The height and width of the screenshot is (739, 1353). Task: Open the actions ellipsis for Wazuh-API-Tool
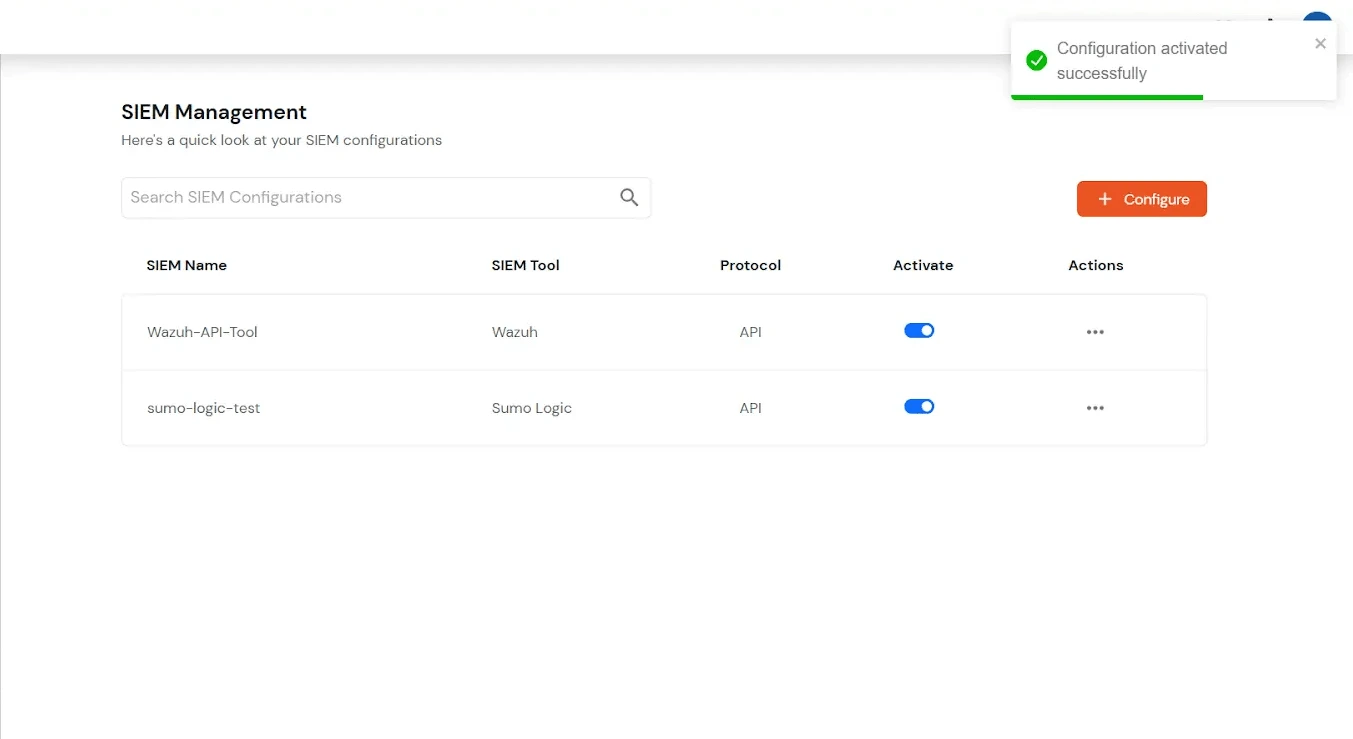point(1095,331)
